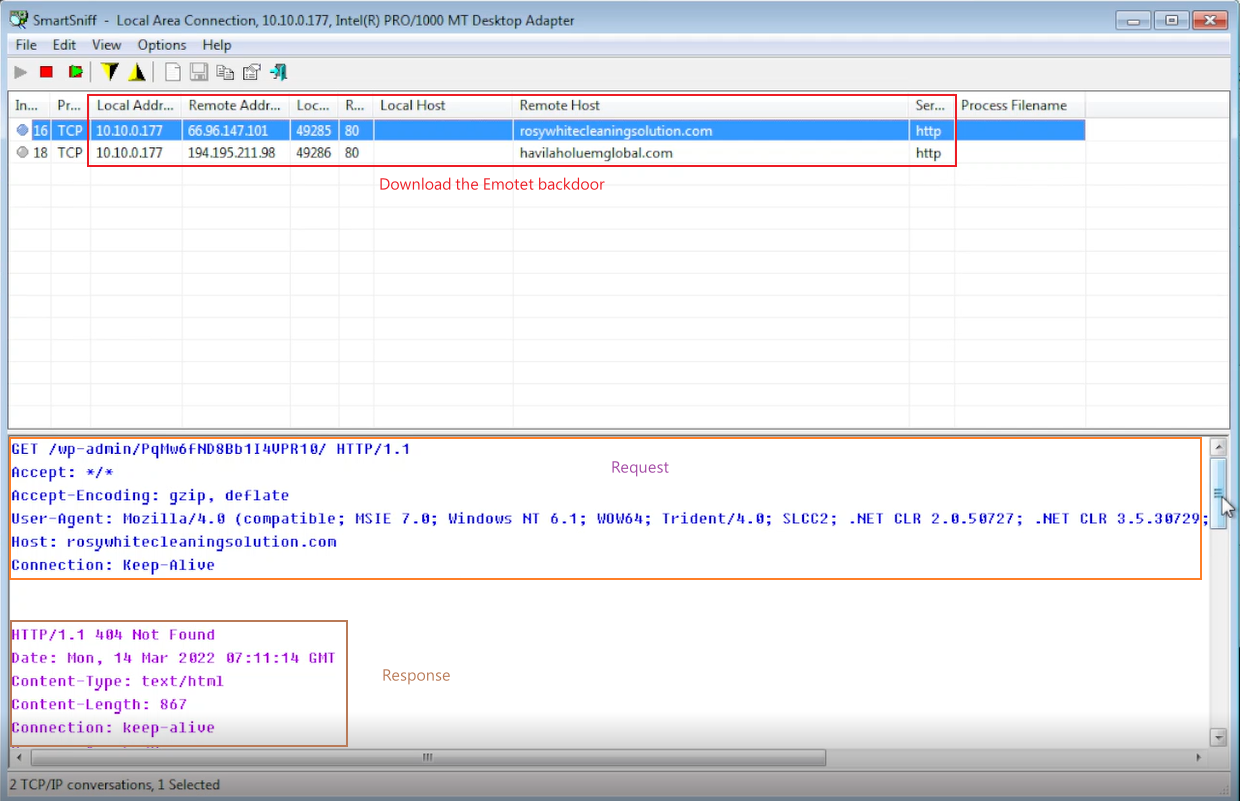Select the rosywhitecleaningsolution.com connection row
1240x801 pixels.
tap(616, 130)
